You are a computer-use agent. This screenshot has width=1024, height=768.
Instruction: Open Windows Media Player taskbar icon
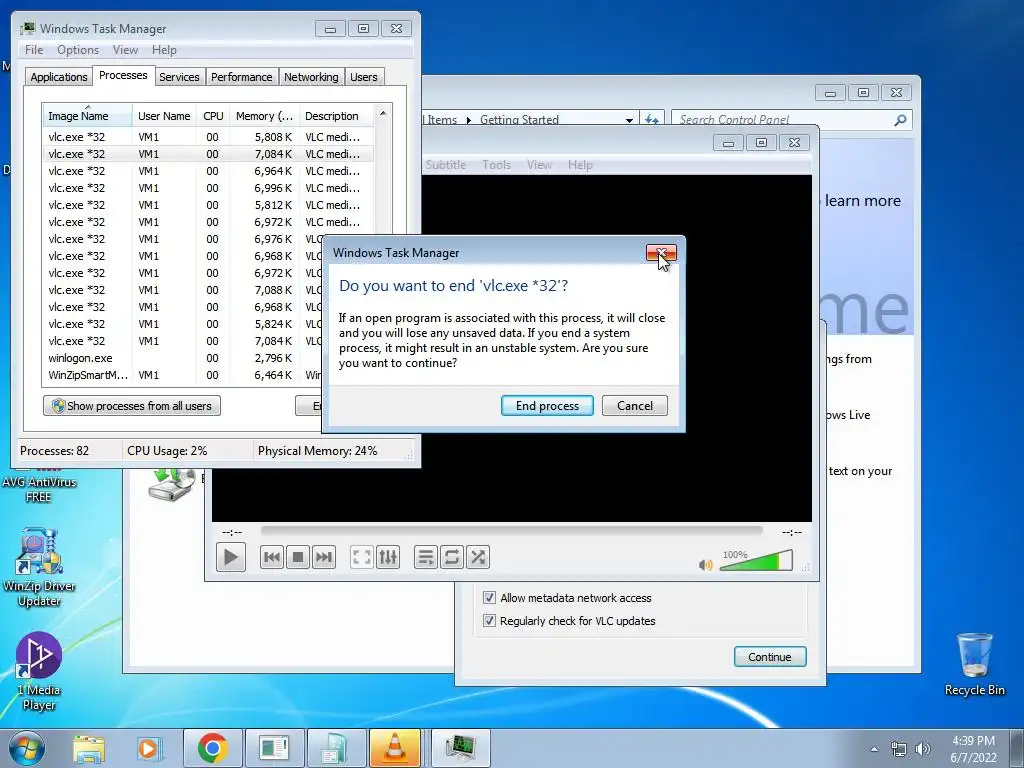click(148, 748)
